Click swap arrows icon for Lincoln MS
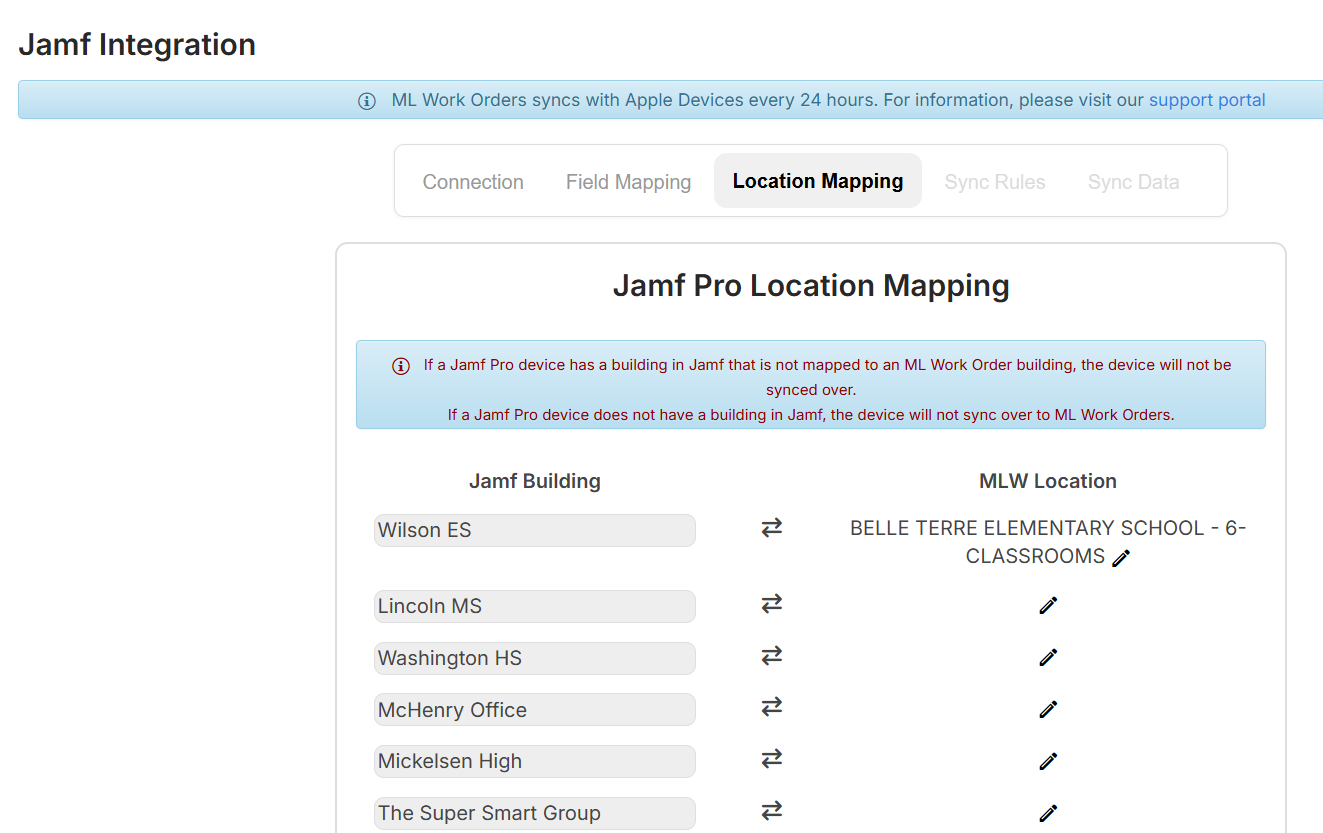 (771, 603)
